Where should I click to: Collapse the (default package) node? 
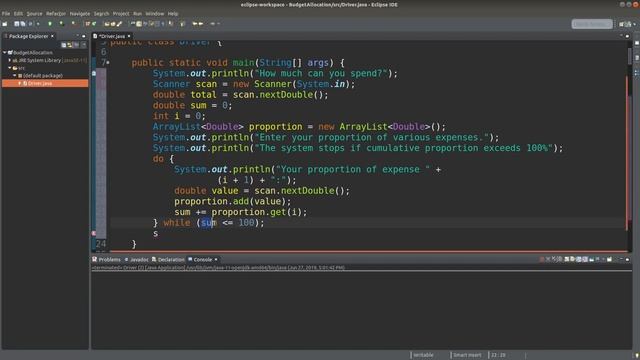(x=15, y=76)
